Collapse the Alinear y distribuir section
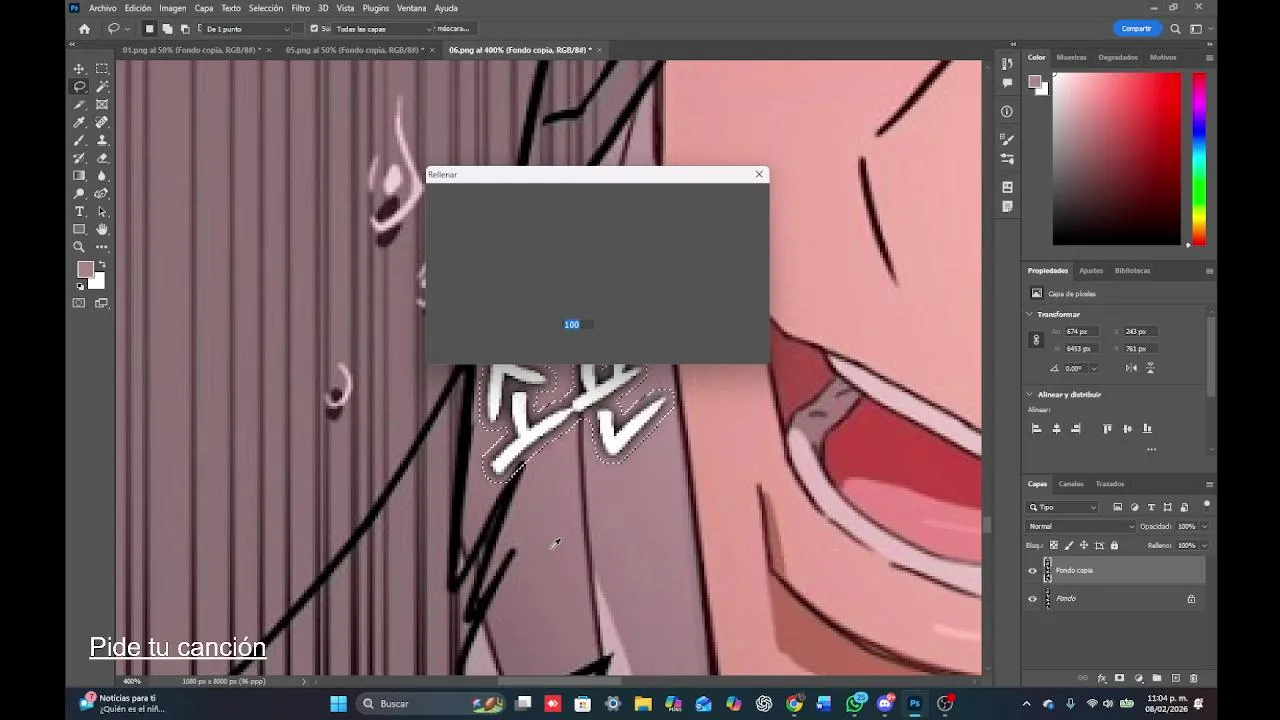The width and height of the screenshot is (1280, 720). (x=1030, y=394)
